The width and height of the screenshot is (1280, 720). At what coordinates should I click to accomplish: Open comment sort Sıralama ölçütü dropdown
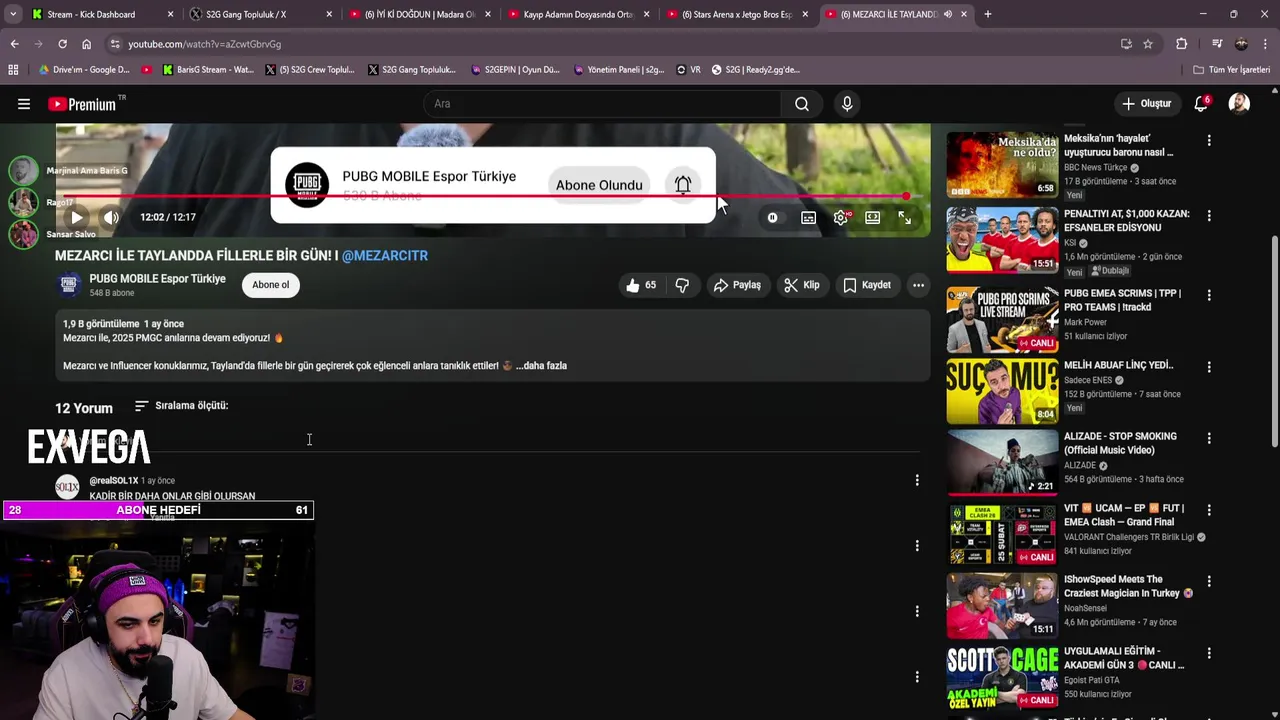click(x=181, y=406)
